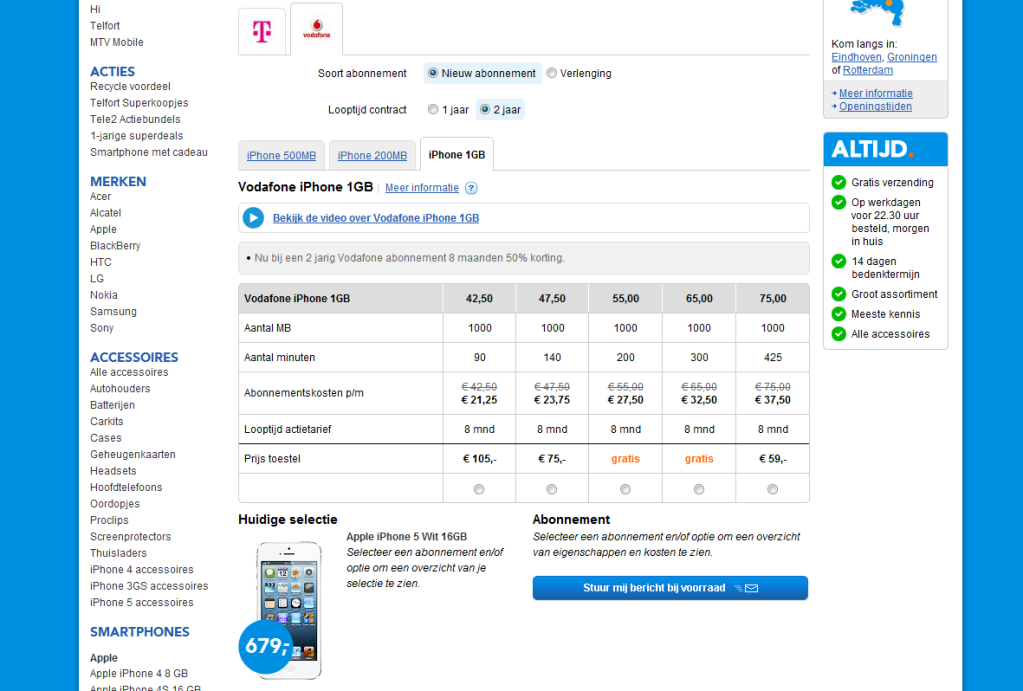Open the Alcatel brand link
1023x691 pixels.
point(106,213)
